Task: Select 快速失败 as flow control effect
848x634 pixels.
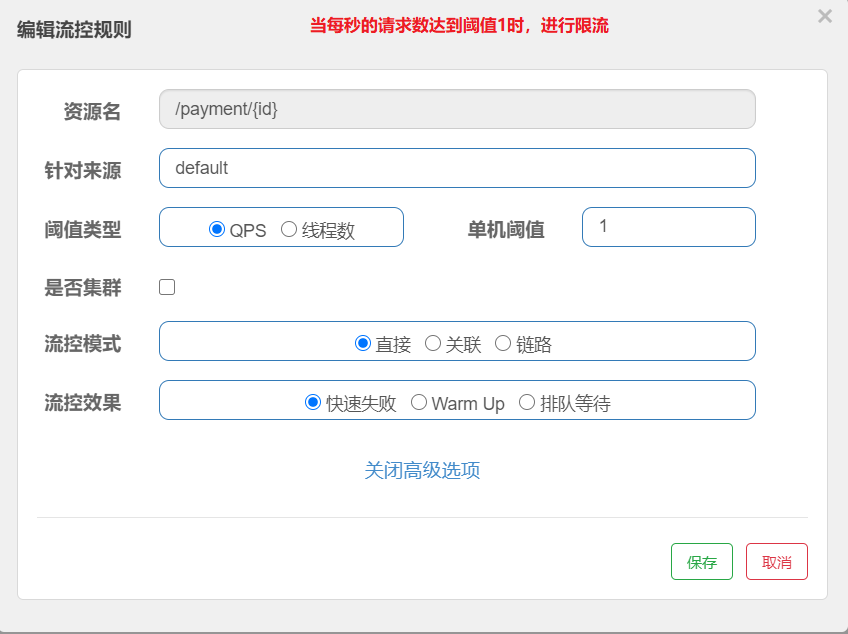Action: click(313, 403)
